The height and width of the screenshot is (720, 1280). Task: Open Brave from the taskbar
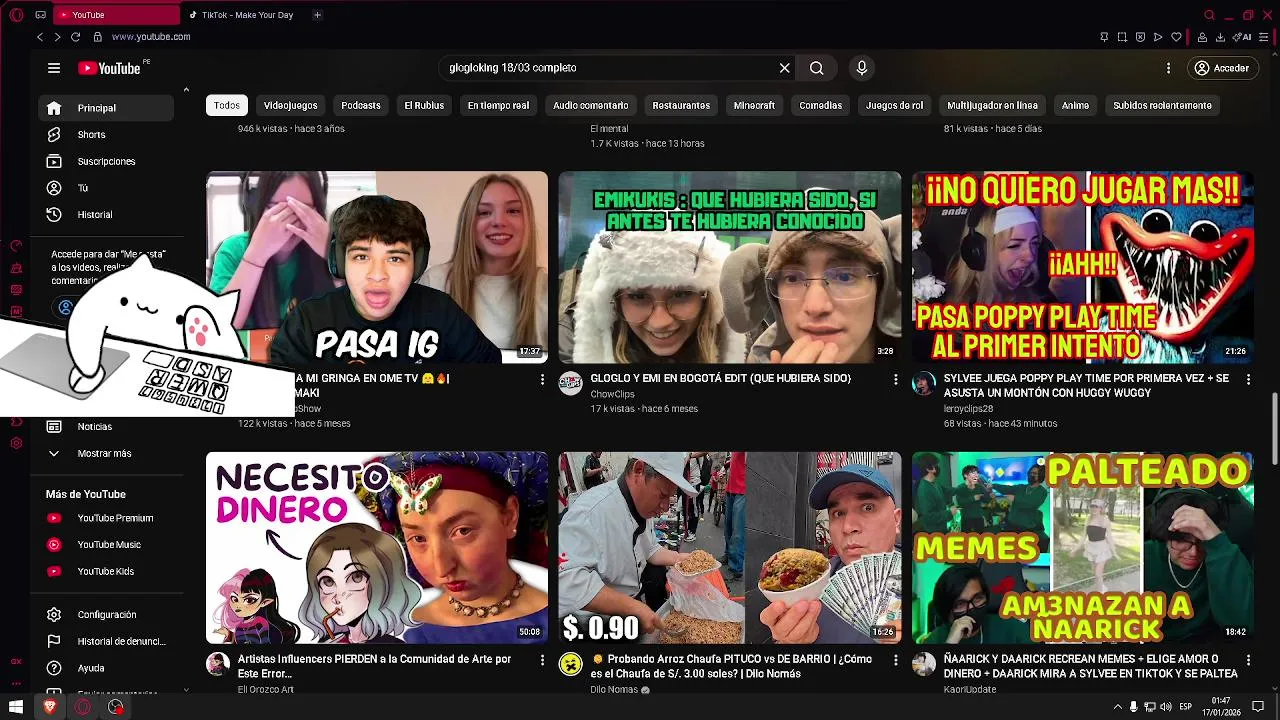(49, 707)
